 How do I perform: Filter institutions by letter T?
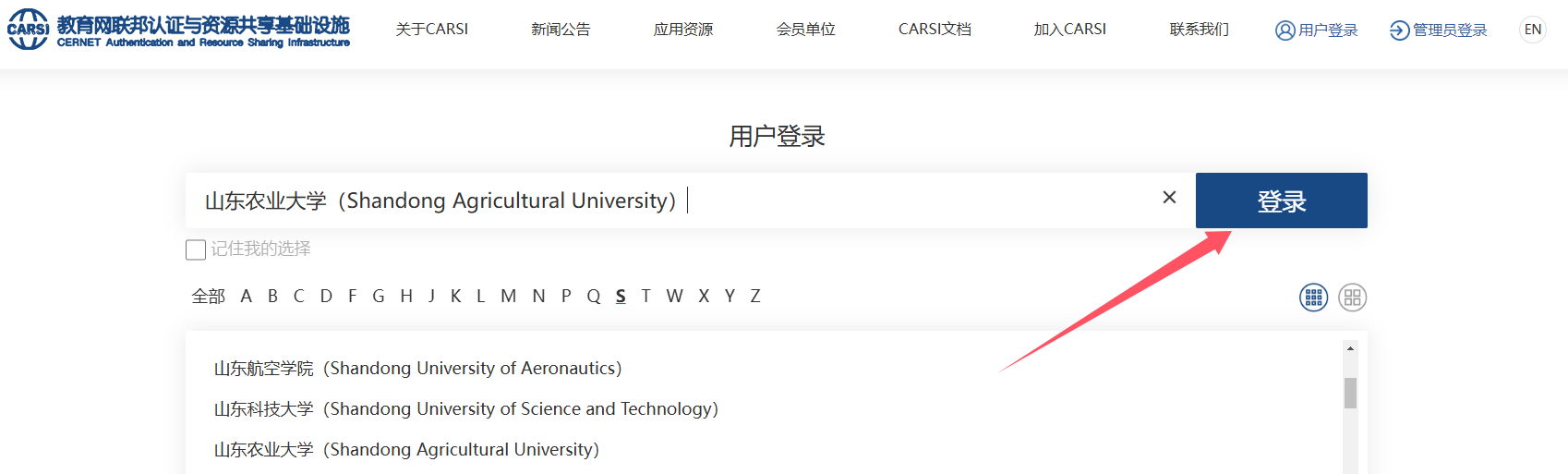[646, 297]
